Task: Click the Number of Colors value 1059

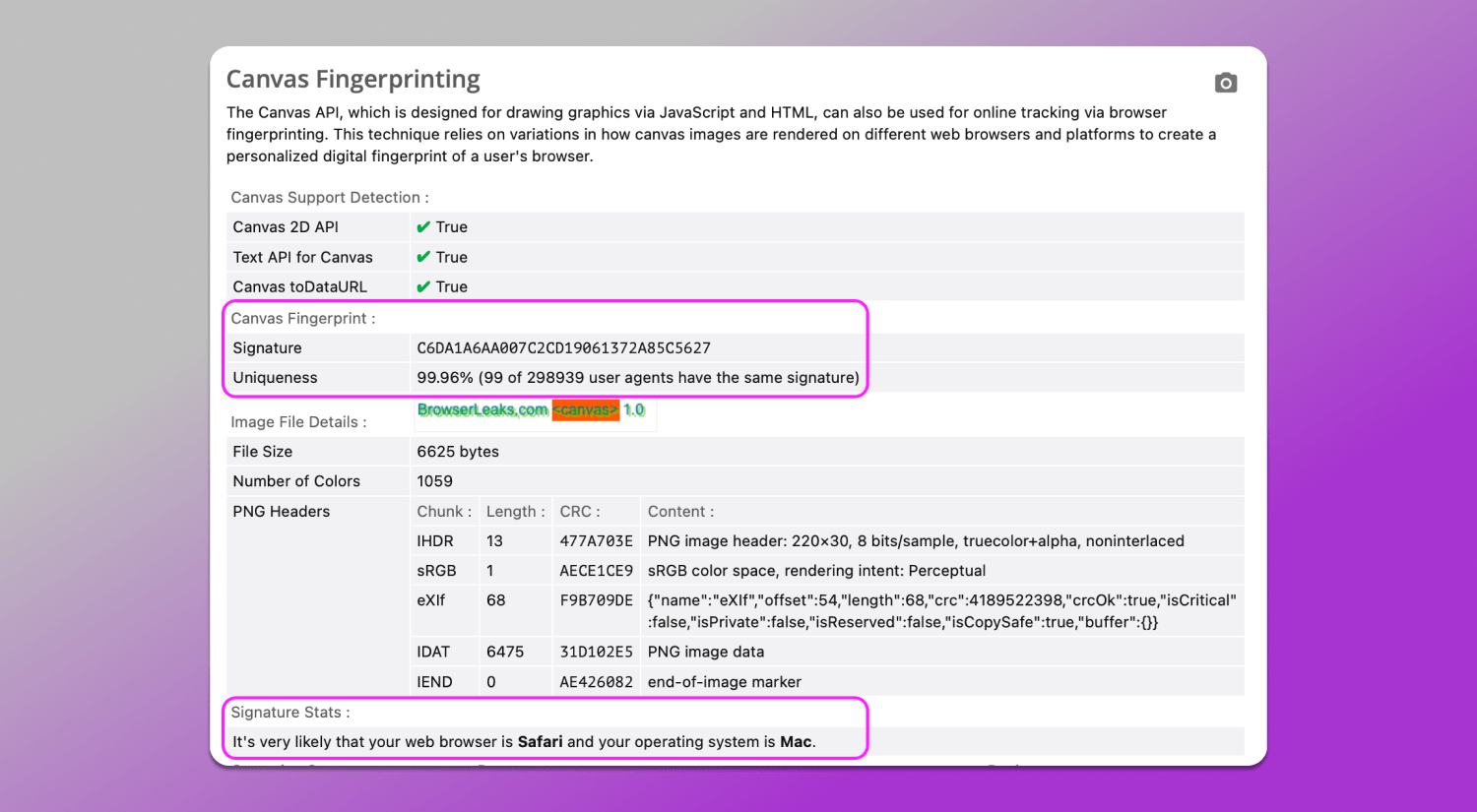Action: (x=434, y=481)
